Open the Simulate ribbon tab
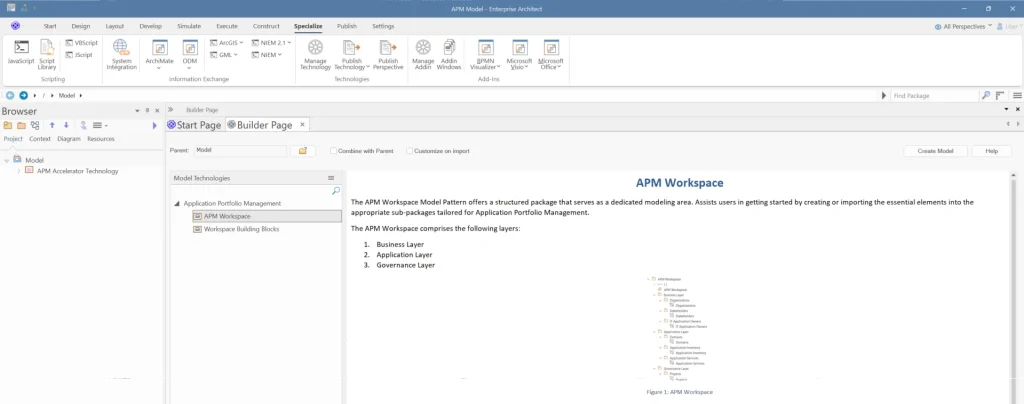The height and width of the screenshot is (404, 1024). pyautogui.click(x=189, y=26)
